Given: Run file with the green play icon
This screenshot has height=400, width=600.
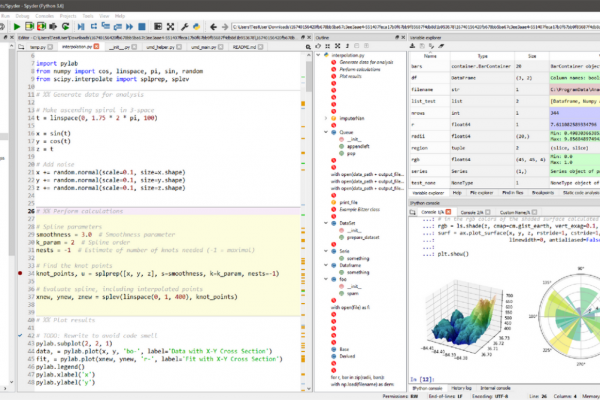Looking at the screenshot, I should pyautogui.click(x=17, y=26).
